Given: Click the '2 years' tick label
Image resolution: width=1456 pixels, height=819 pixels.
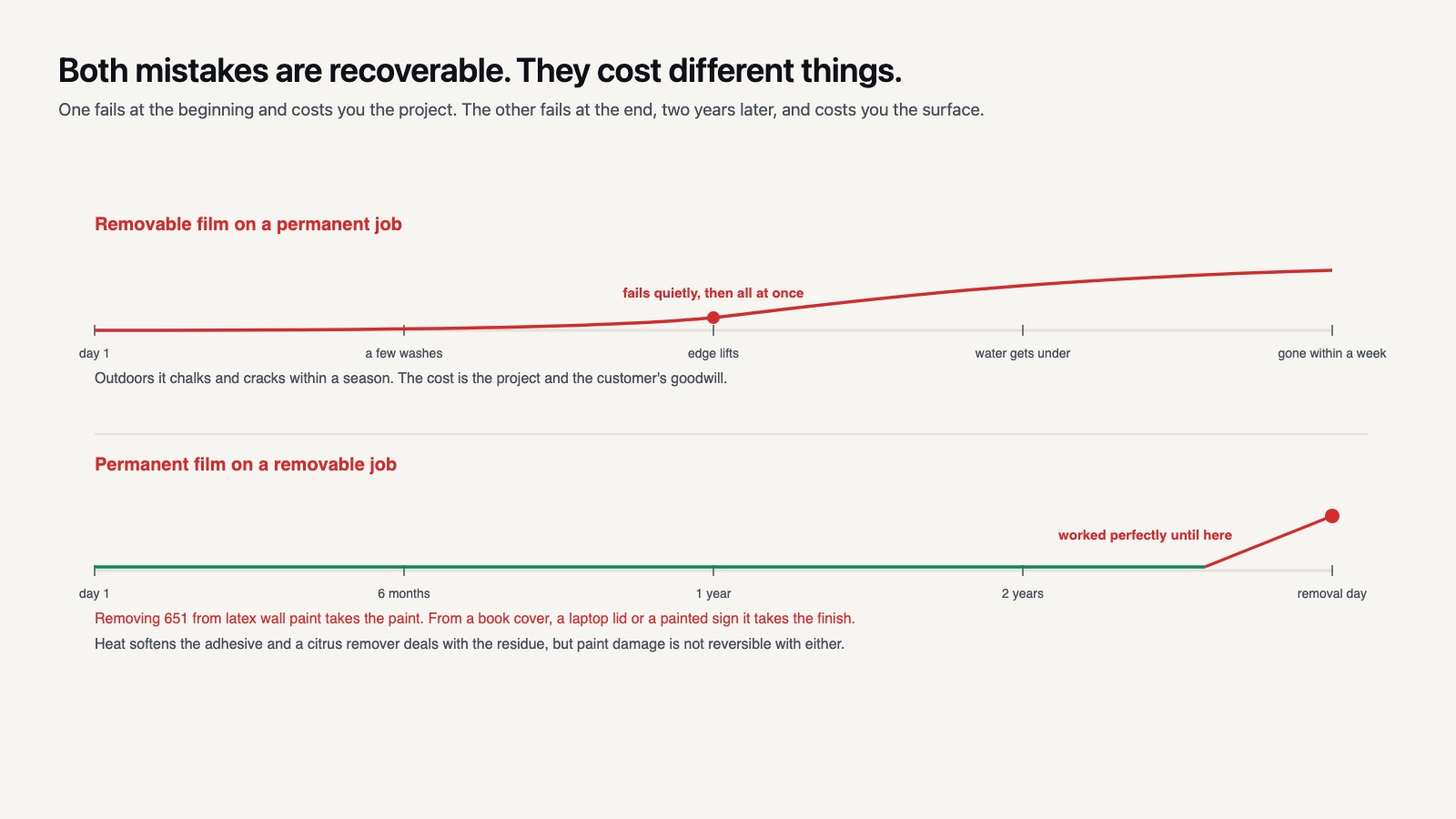Looking at the screenshot, I should coord(1023,593).
